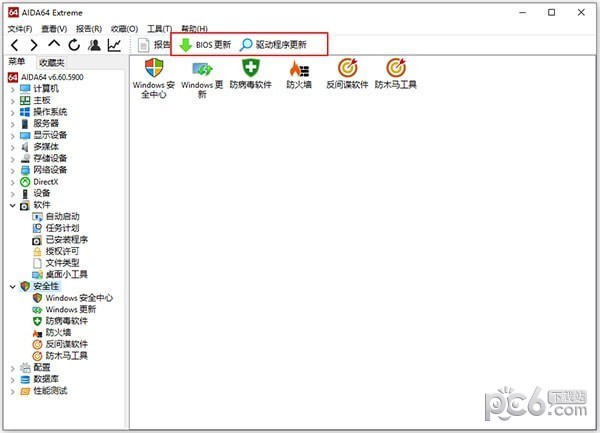Expand the 计算机 tree node
This screenshot has width=600, height=433.
point(12,89)
